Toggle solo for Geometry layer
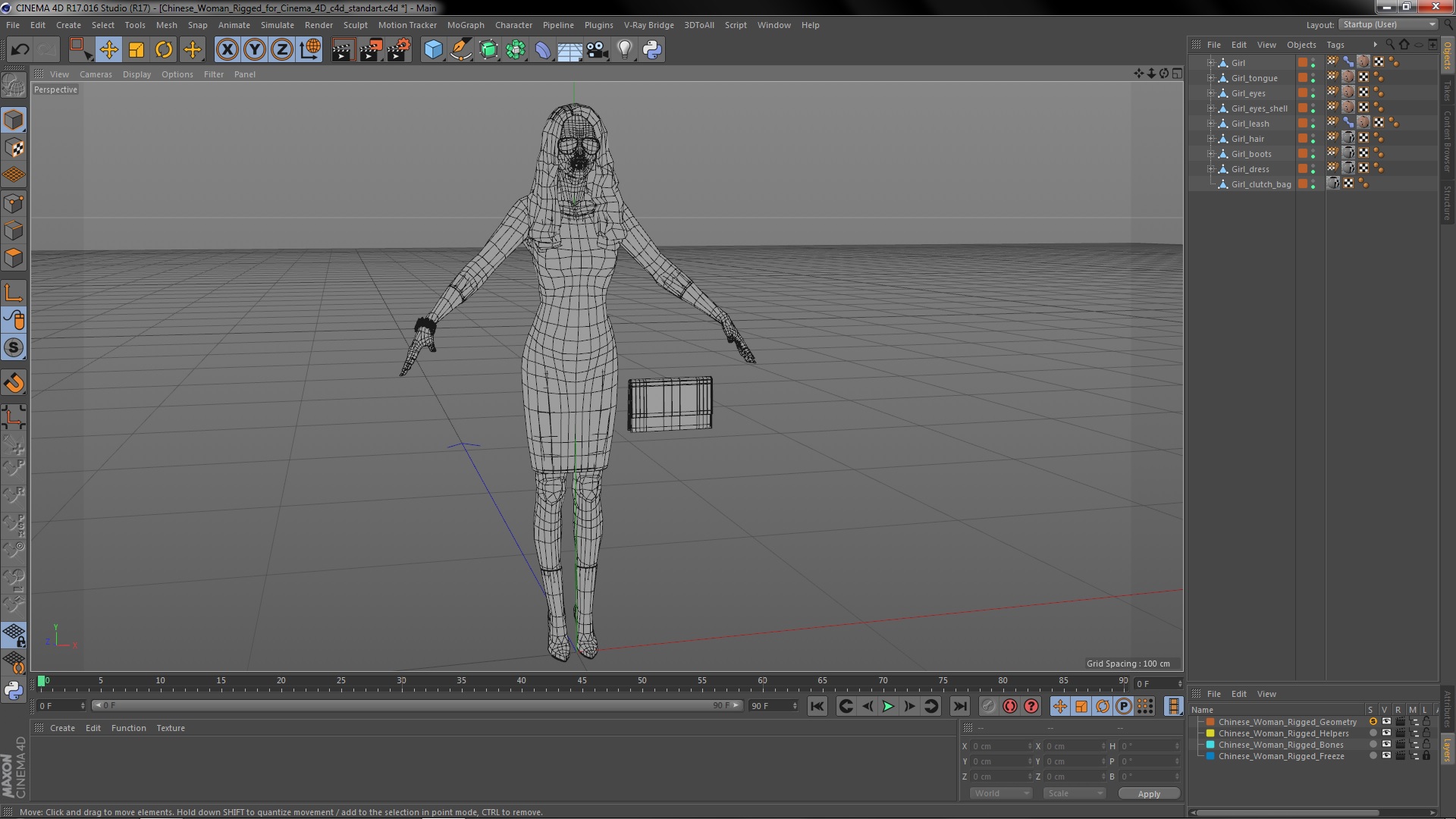This screenshot has height=819, width=1456. pos(1373,722)
